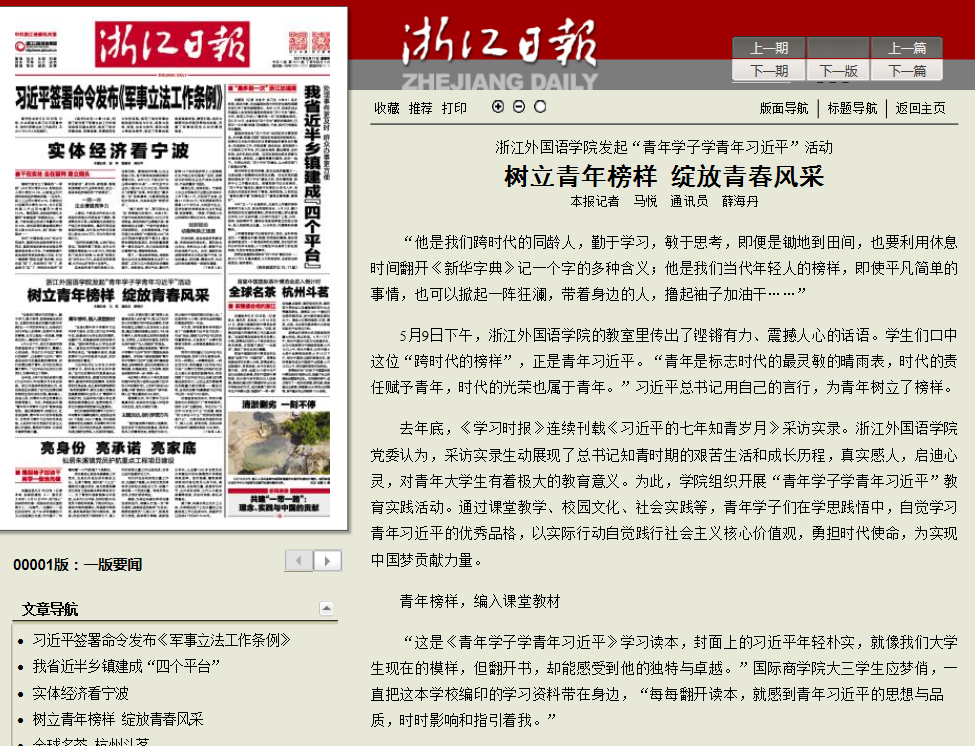Go to previous page with left arrow
The width and height of the screenshot is (975, 746).
point(299,561)
